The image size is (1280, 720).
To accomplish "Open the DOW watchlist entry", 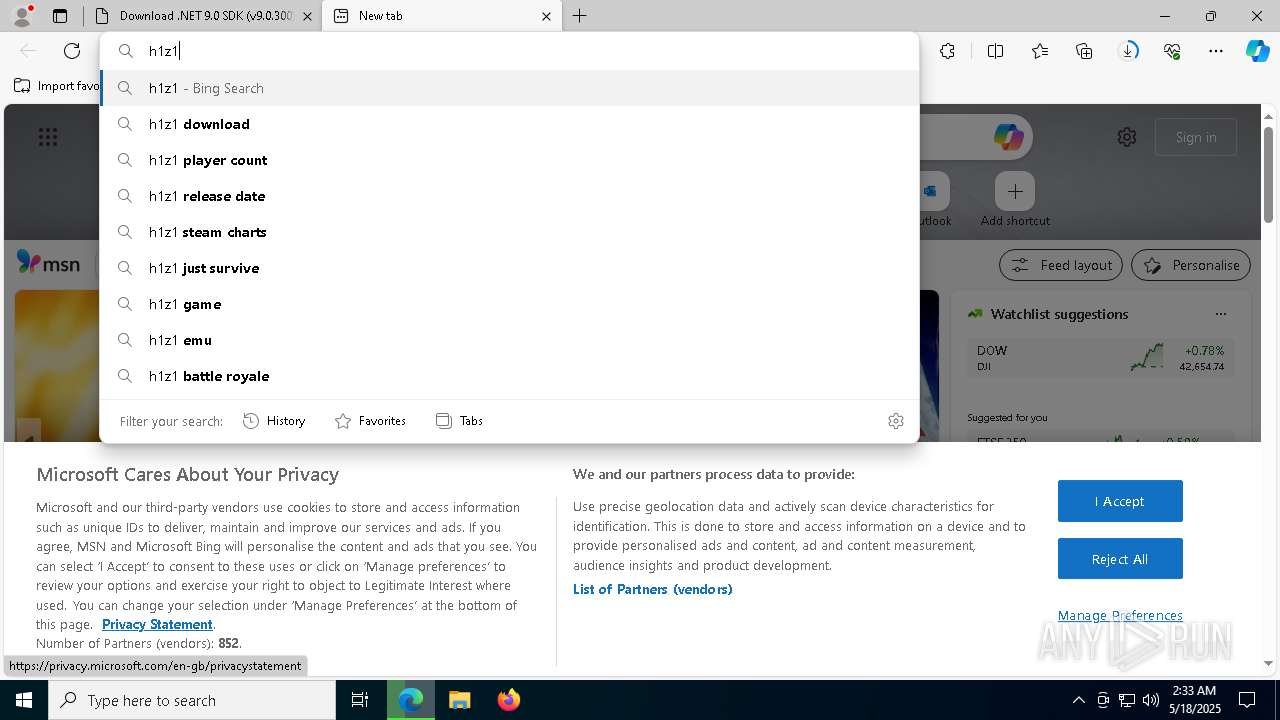I will (x=1100, y=358).
